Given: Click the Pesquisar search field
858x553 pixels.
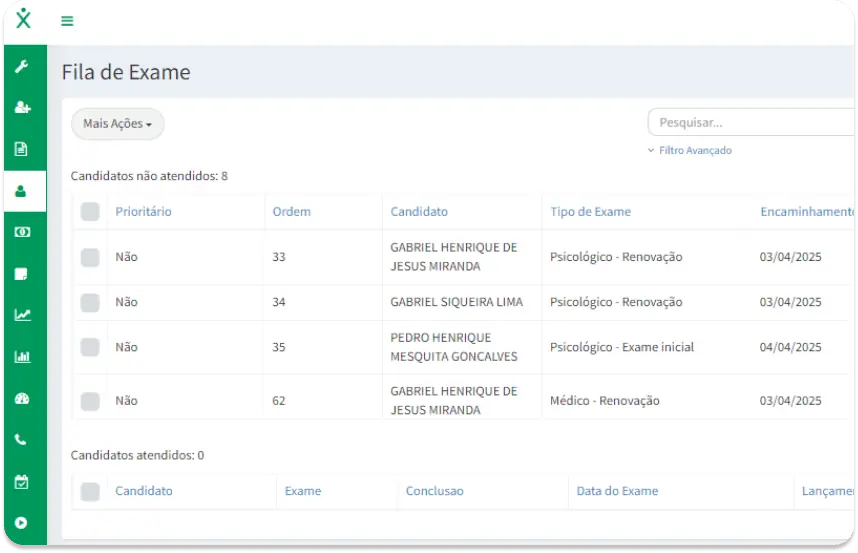Looking at the screenshot, I should tap(751, 123).
